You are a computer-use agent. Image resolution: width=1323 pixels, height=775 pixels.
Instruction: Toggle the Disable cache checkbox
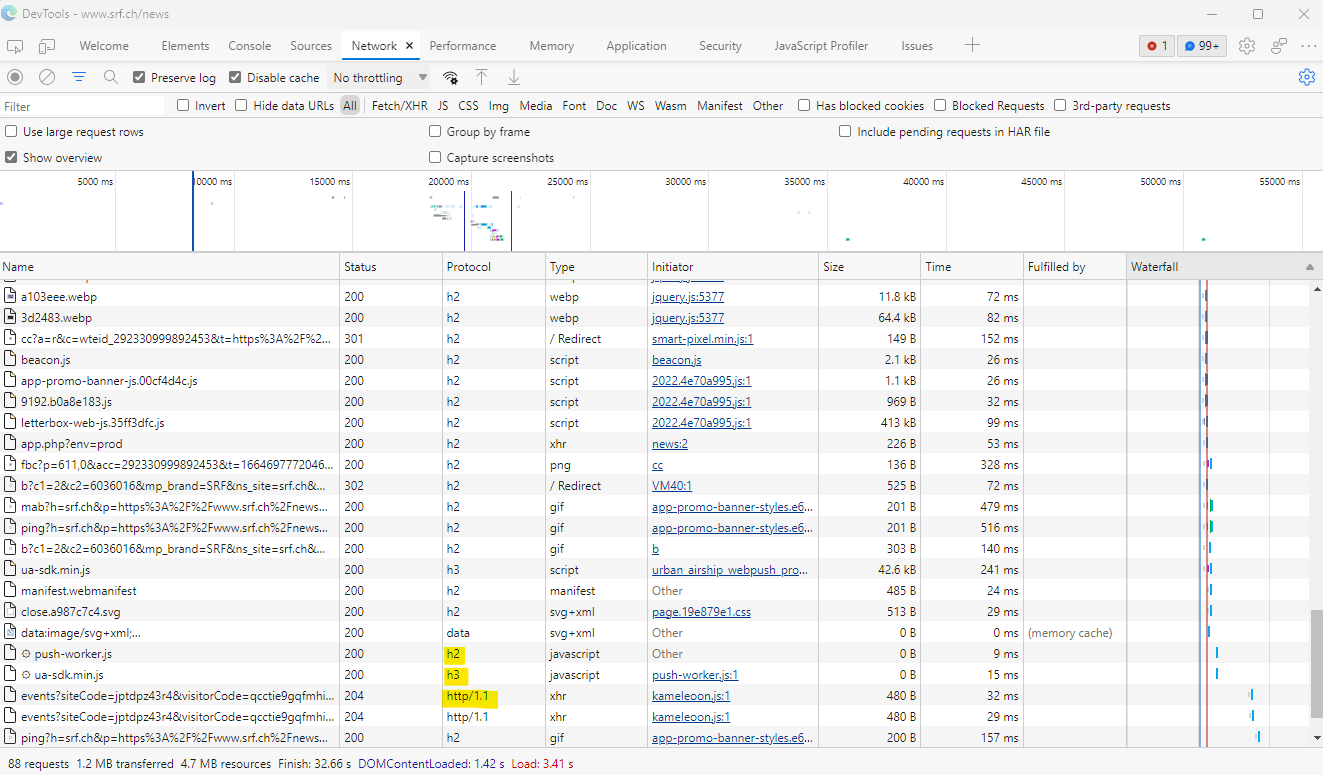[x=235, y=77]
